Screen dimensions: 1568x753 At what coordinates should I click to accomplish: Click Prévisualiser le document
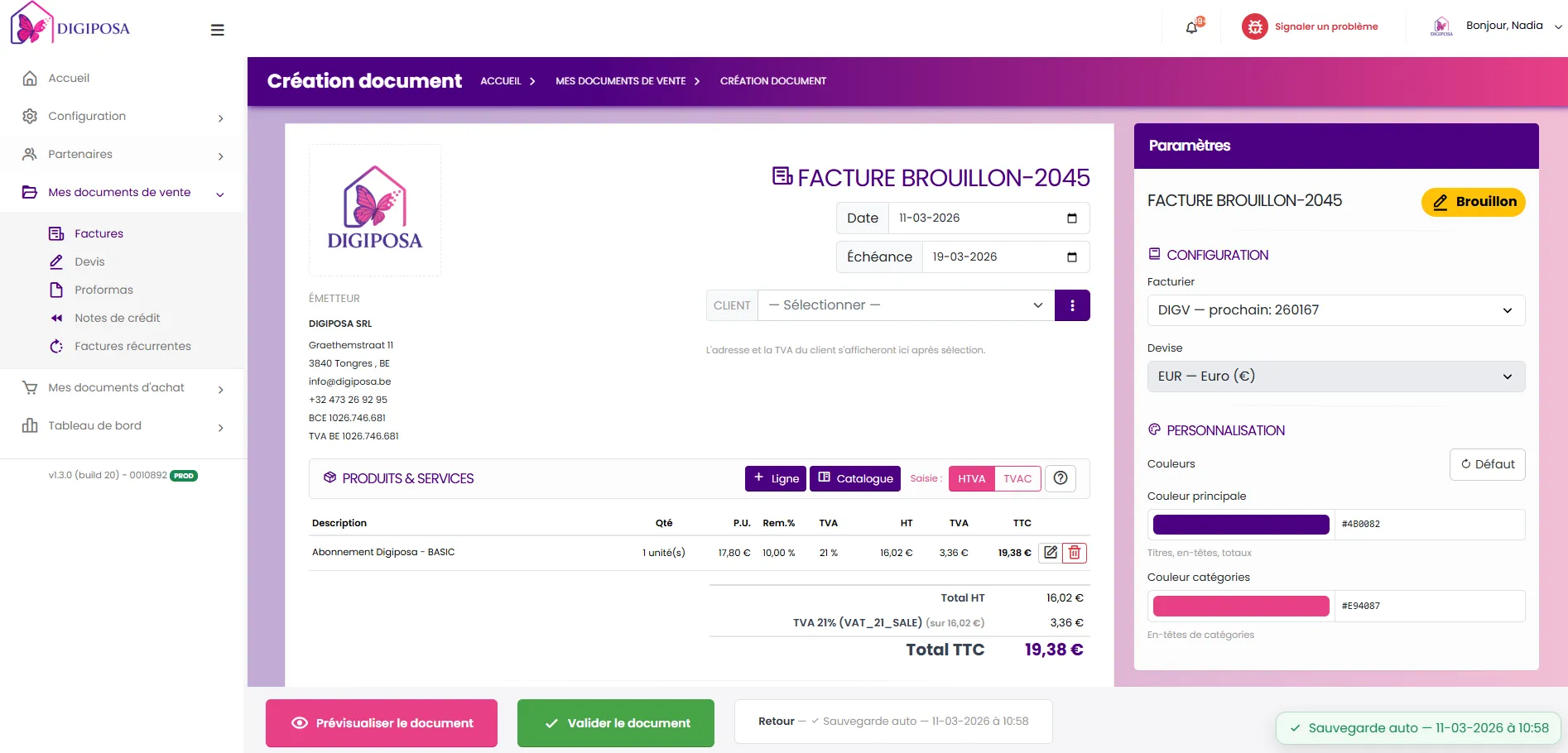coord(381,722)
